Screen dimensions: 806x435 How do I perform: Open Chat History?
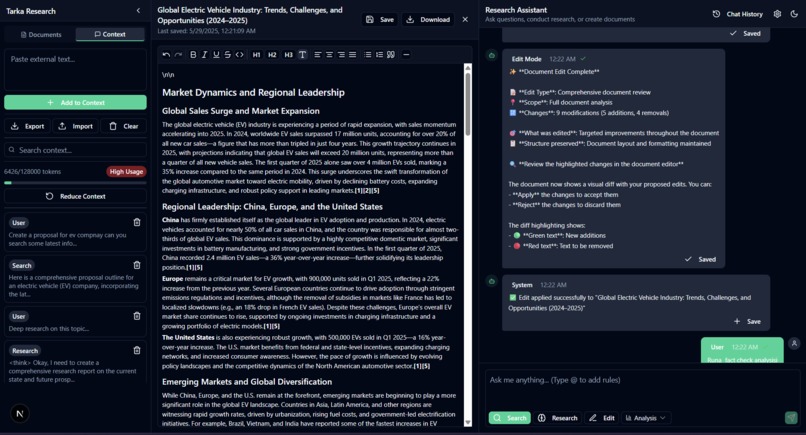point(738,14)
